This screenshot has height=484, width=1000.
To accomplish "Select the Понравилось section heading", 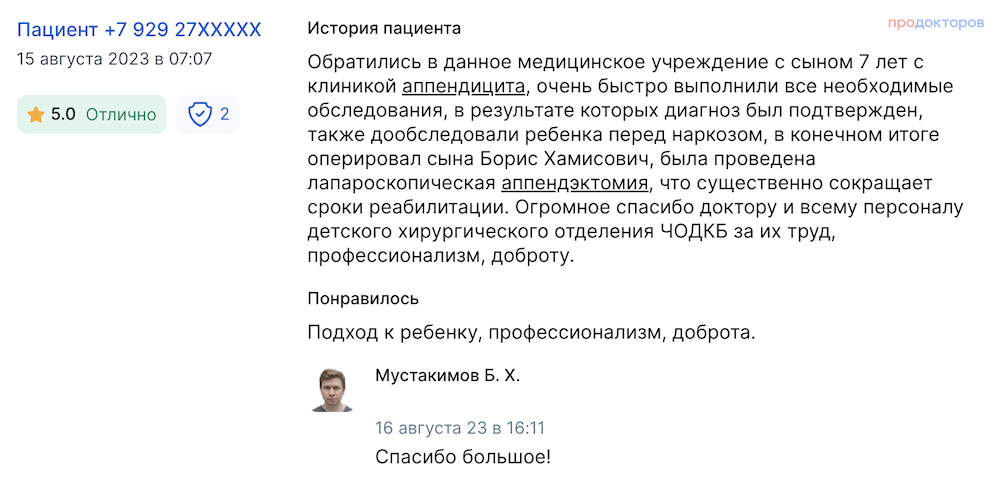I will pos(363,298).
